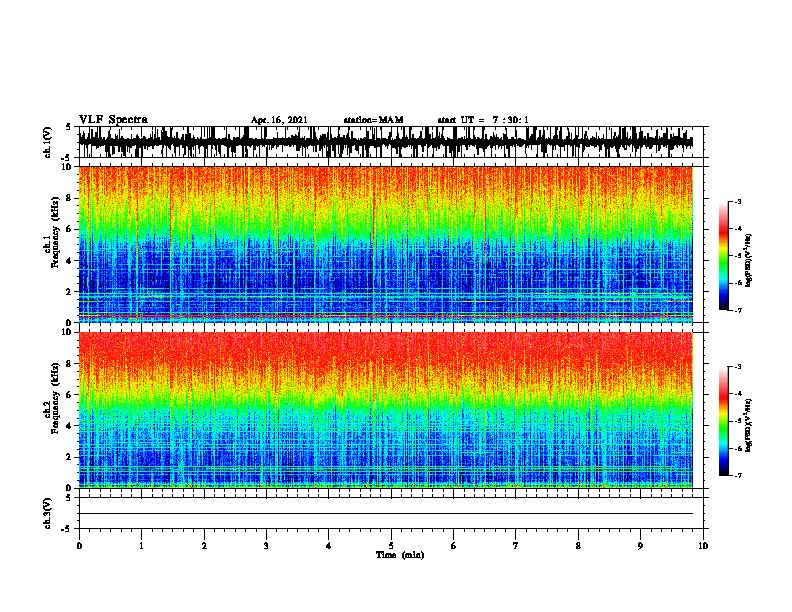Click the ch.2 spectrogram color scale bar

click(x=724, y=421)
